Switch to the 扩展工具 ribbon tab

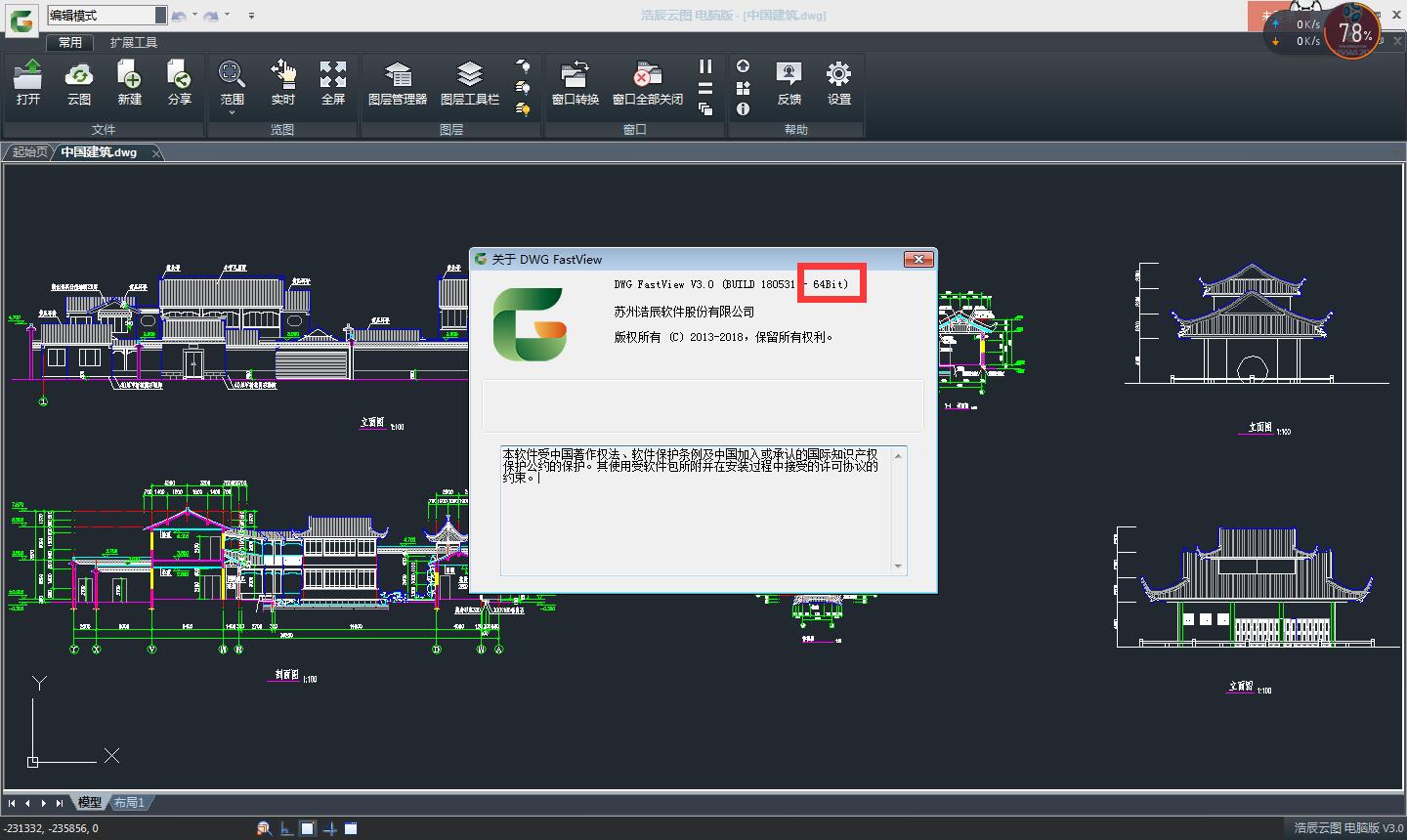[134, 43]
